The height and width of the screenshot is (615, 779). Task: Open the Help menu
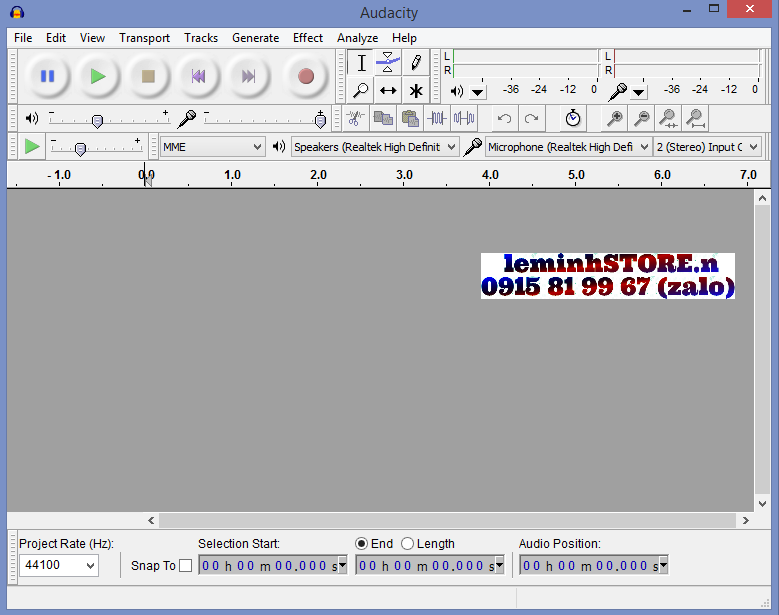(x=404, y=38)
